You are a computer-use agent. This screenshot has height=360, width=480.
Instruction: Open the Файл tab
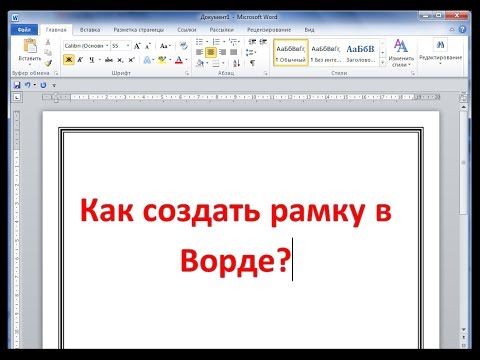(24, 30)
